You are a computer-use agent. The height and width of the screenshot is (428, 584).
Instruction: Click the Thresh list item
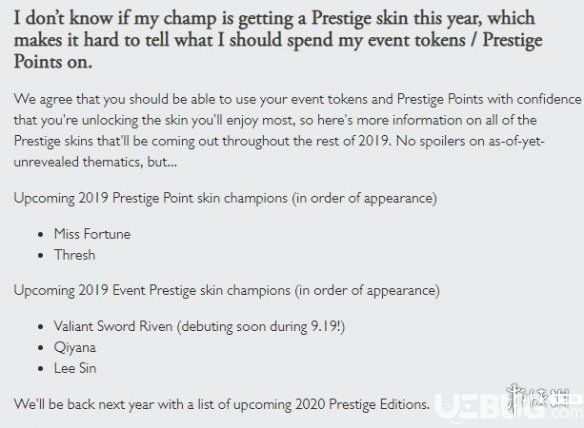click(74, 255)
